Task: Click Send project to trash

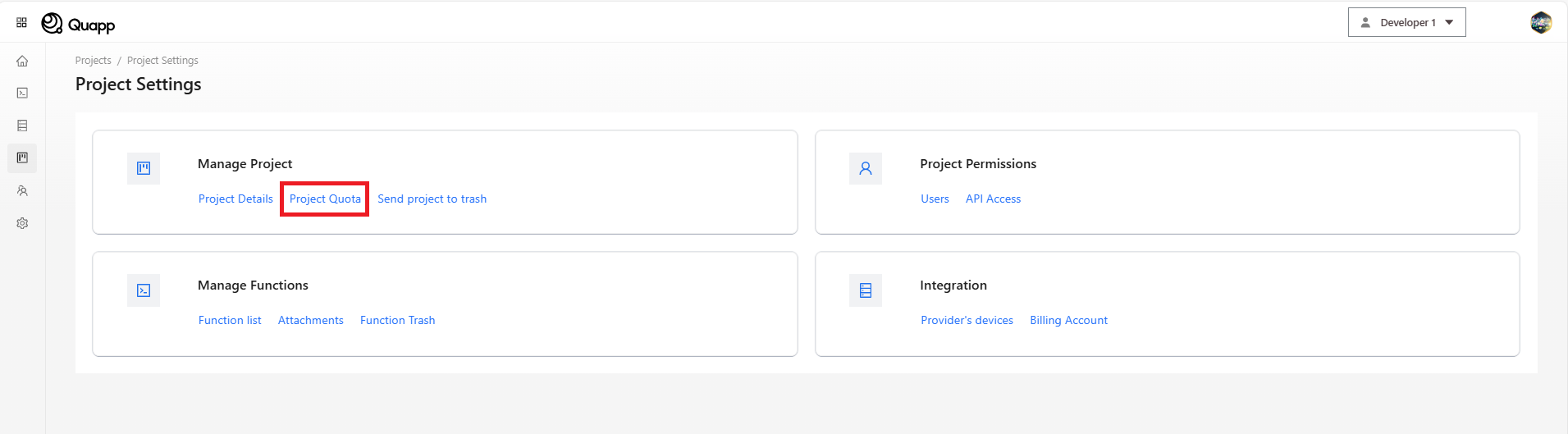Action: coord(432,199)
